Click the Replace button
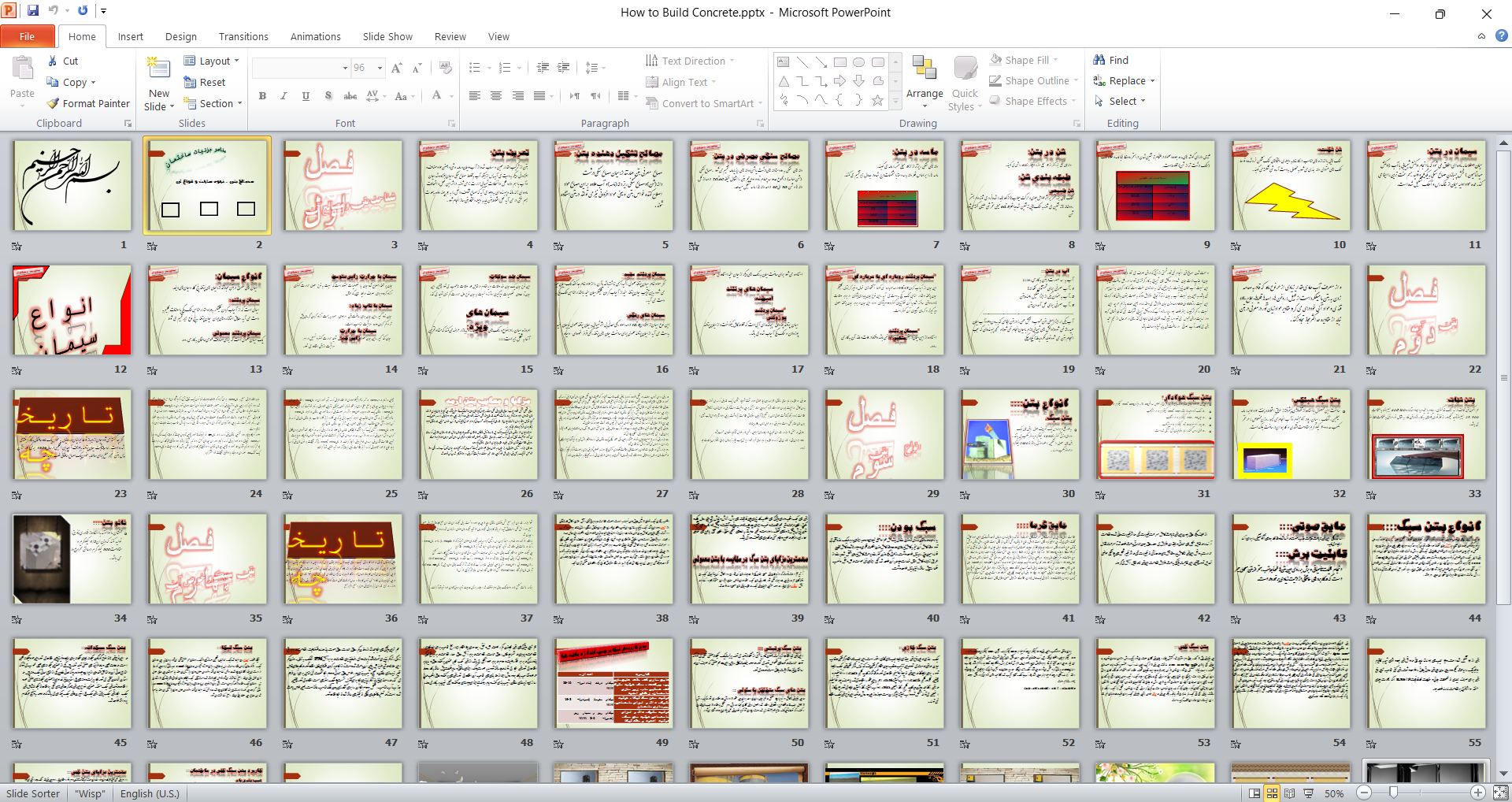 [x=1124, y=80]
